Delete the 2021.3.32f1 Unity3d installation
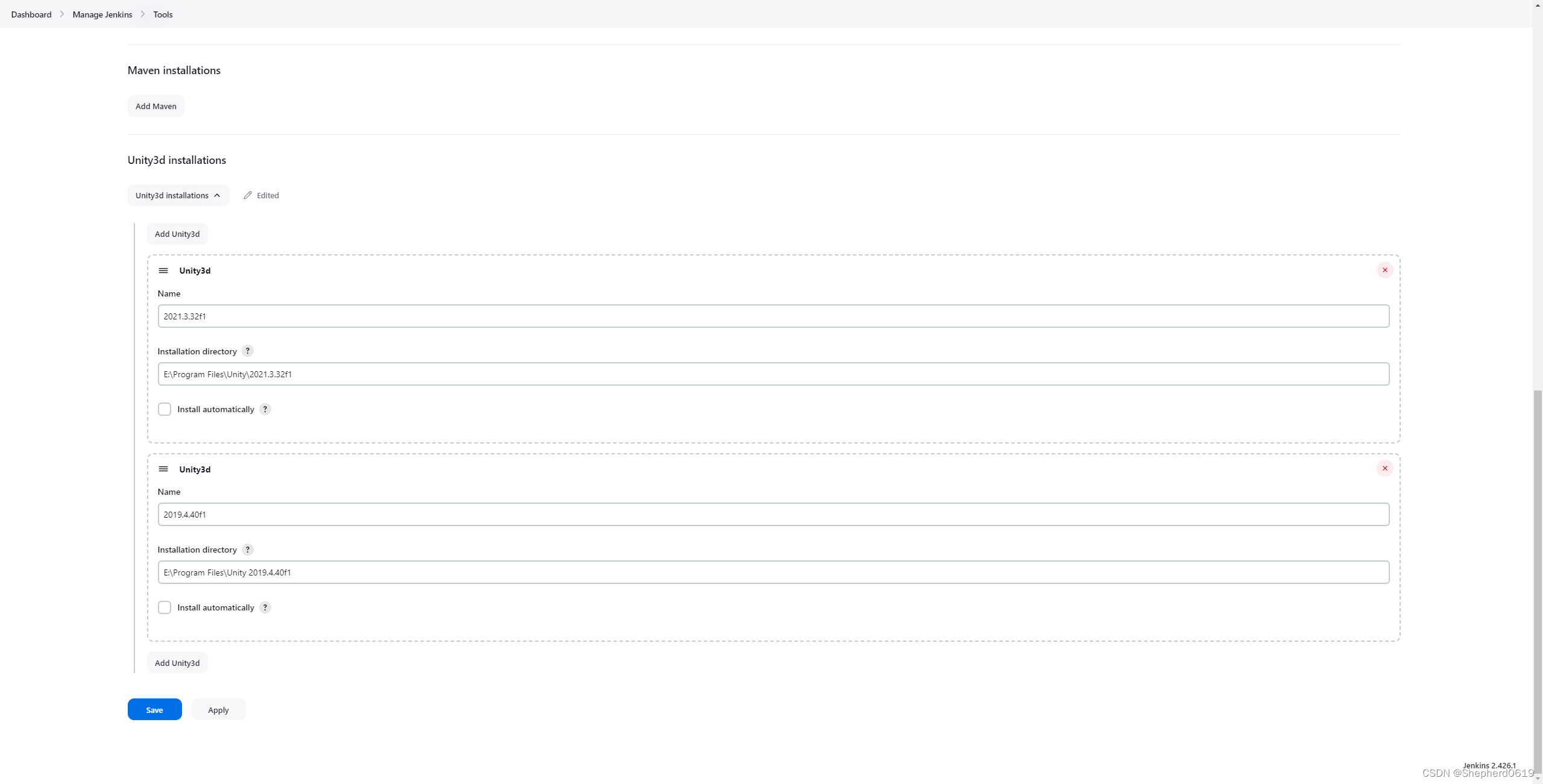 tap(1384, 270)
